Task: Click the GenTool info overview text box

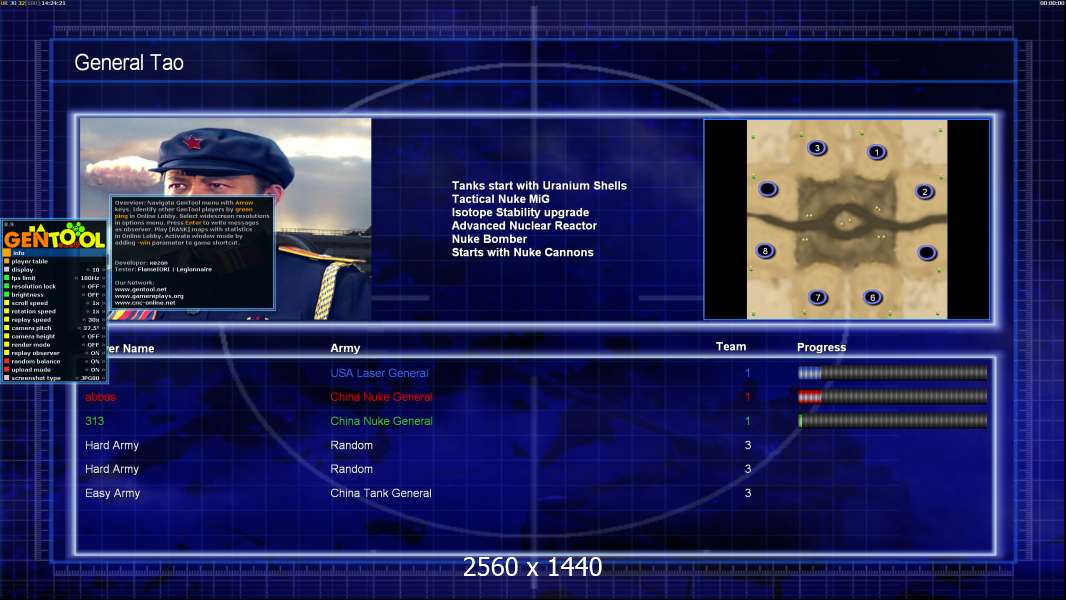Action: click(x=192, y=252)
